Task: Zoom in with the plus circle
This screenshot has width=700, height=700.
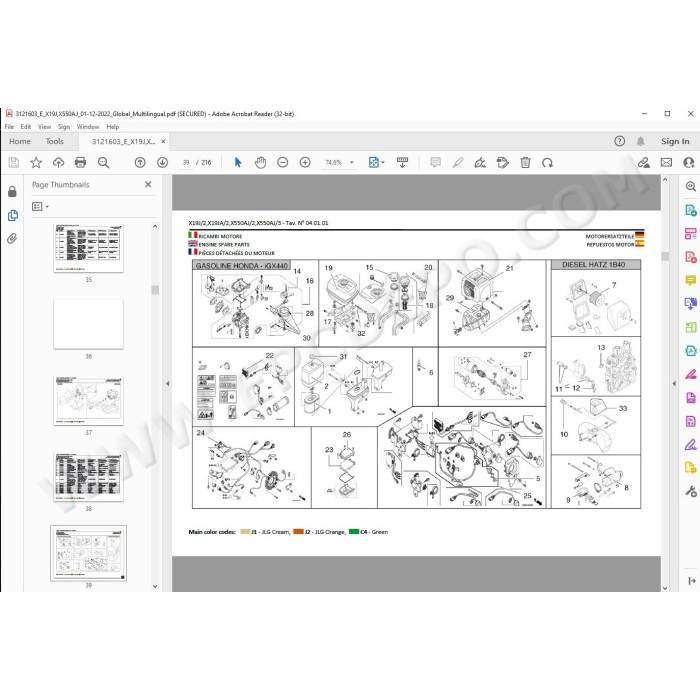Action: click(305, 162)
